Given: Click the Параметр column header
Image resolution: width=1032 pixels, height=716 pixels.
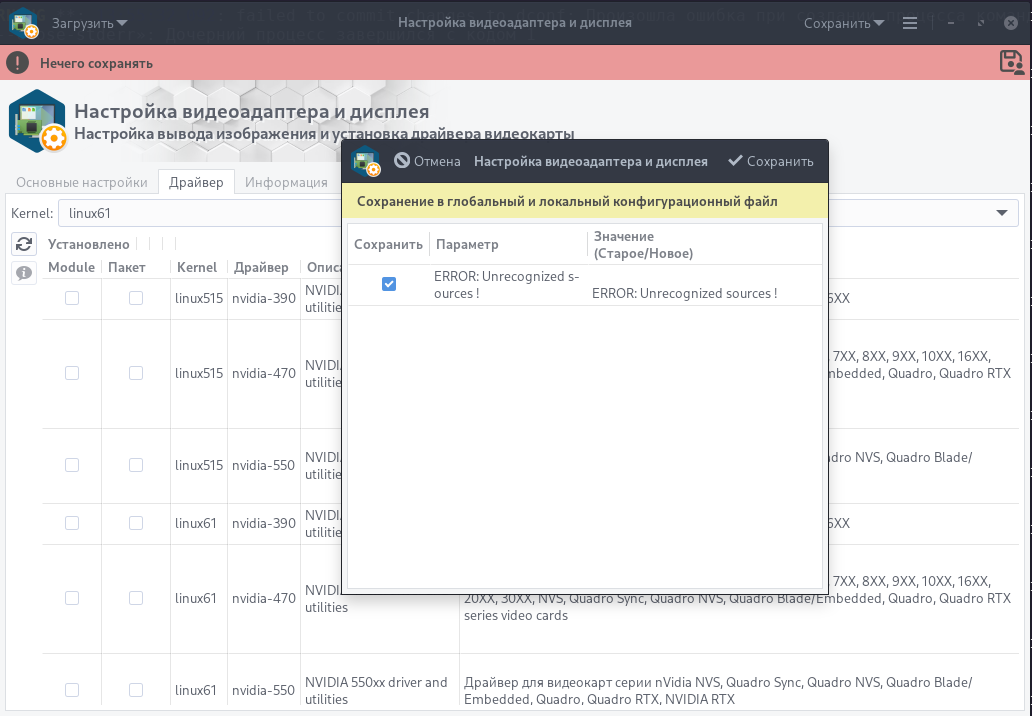Looking at the screenshot, I should click(467, 244).
